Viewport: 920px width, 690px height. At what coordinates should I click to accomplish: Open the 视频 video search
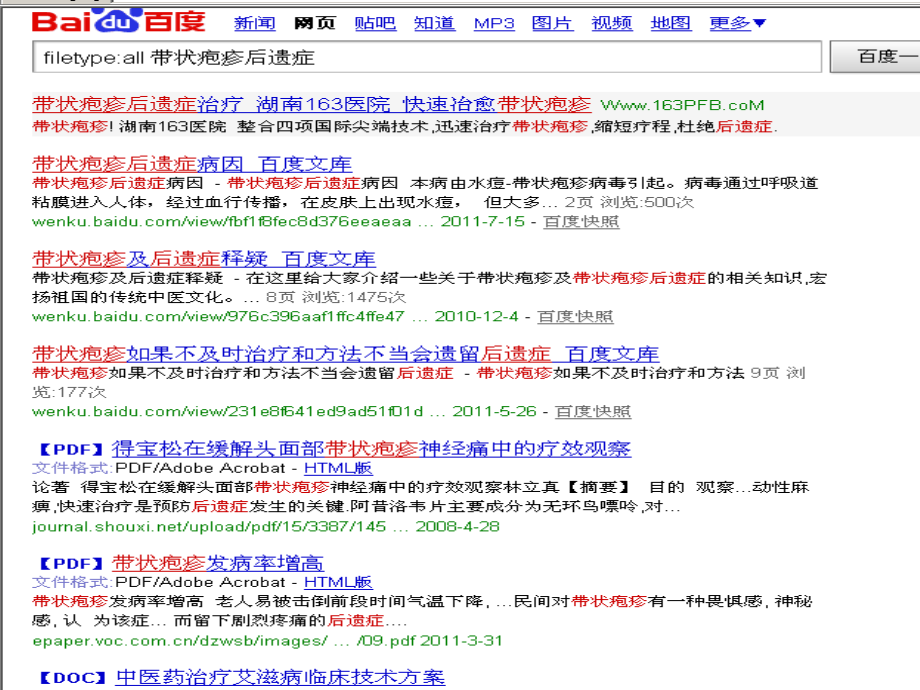pos(611,23)
